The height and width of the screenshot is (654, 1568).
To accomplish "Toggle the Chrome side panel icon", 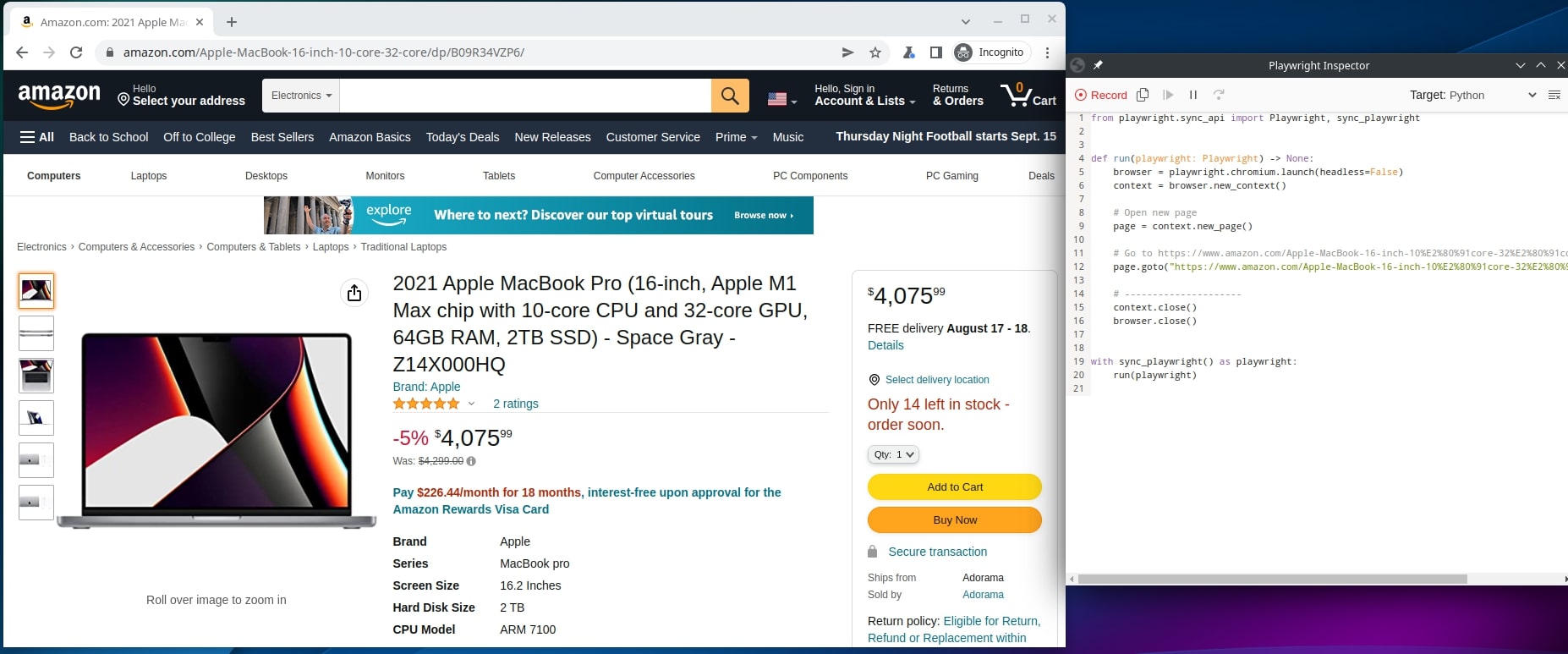I will click(935, 52).
